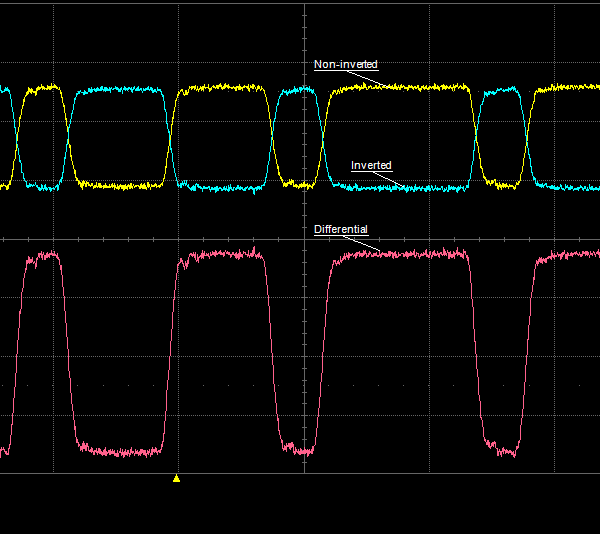Click the yellow high plateau right of trigger marker
The image size is (600, 534).
click(x=220, y=88)
